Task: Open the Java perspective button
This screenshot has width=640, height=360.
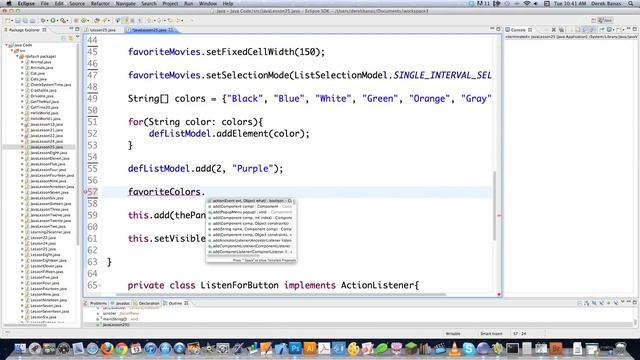Action: pyautogui.click(x=605, y=20)
